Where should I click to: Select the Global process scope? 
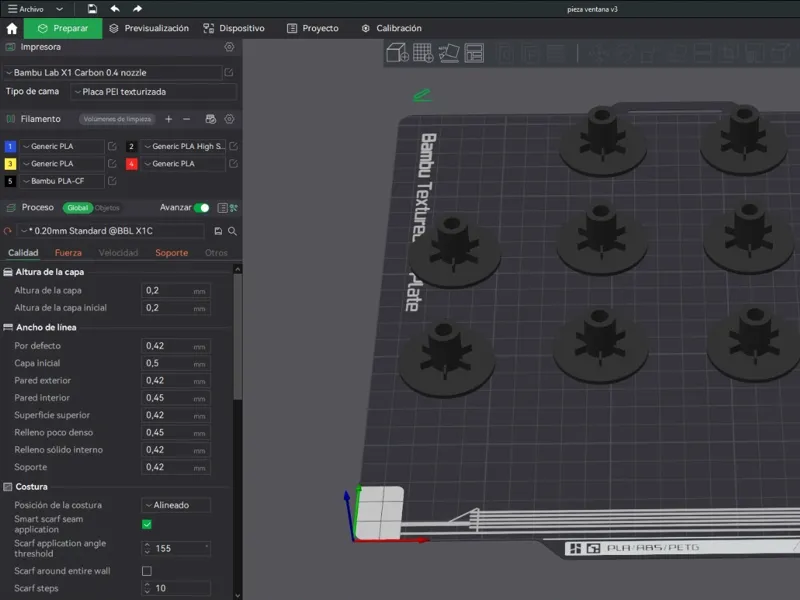[x=78, y=208]
